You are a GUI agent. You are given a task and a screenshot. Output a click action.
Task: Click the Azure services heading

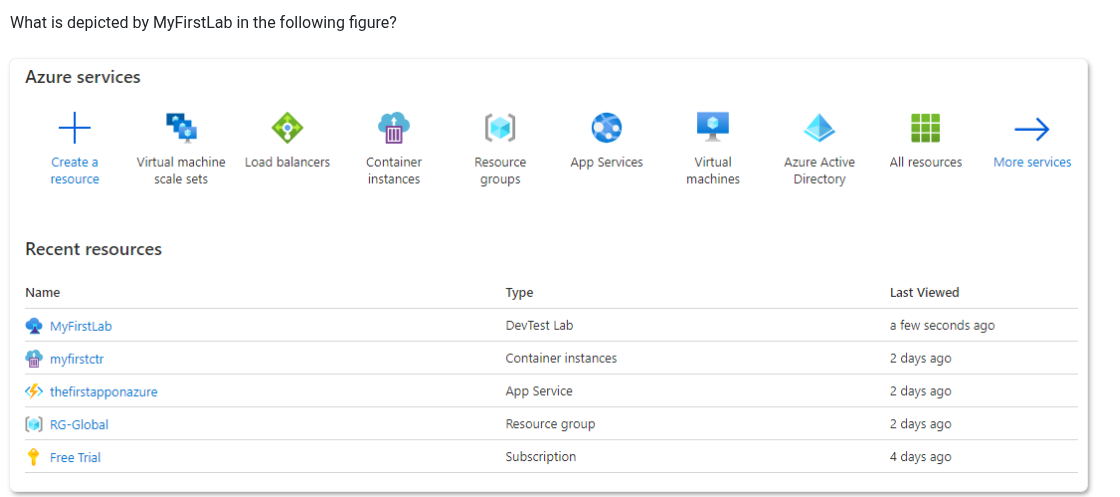point(83,76)
